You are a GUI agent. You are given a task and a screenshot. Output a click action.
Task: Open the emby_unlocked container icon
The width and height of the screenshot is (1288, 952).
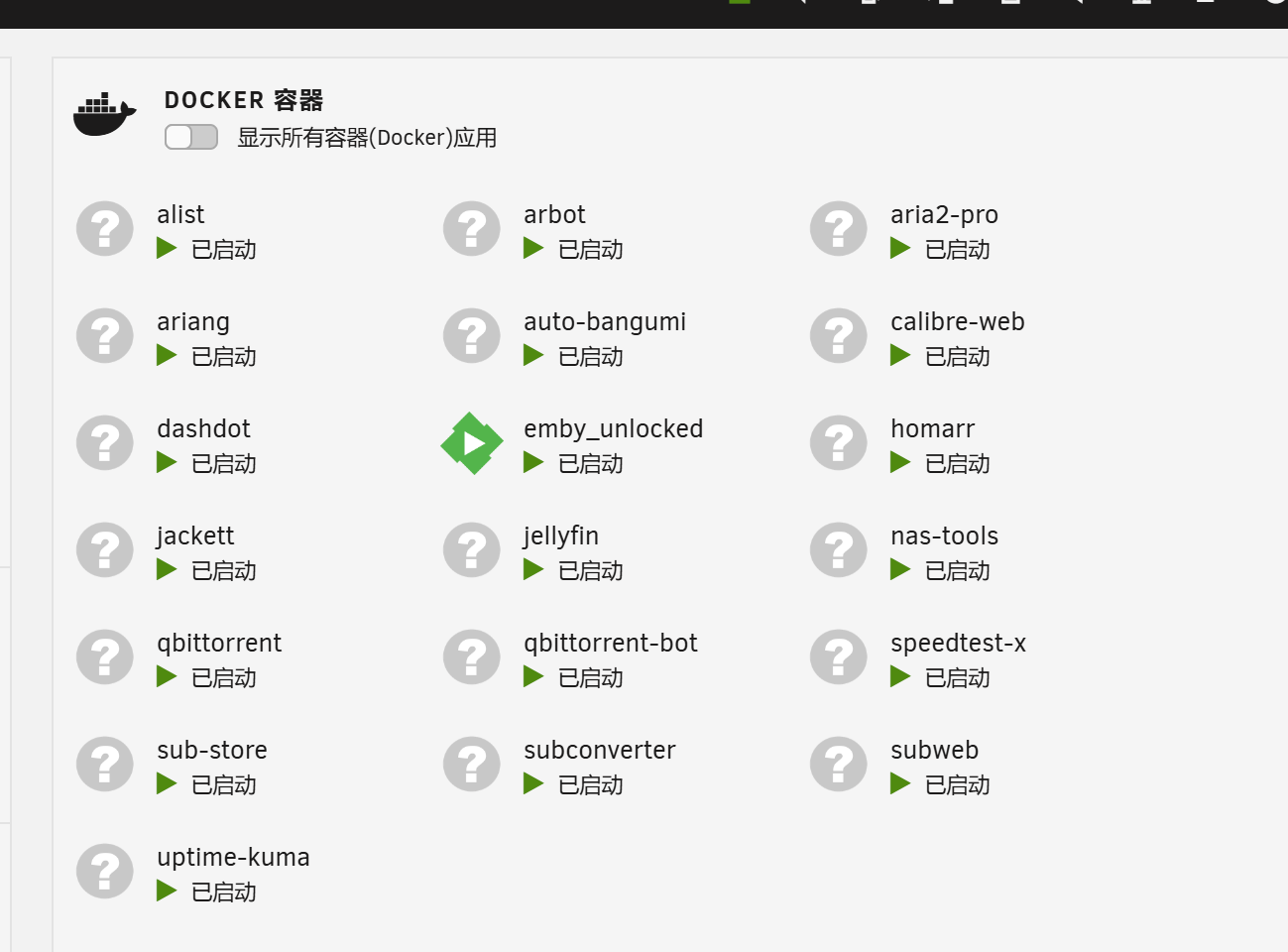(x=472, y=443)
